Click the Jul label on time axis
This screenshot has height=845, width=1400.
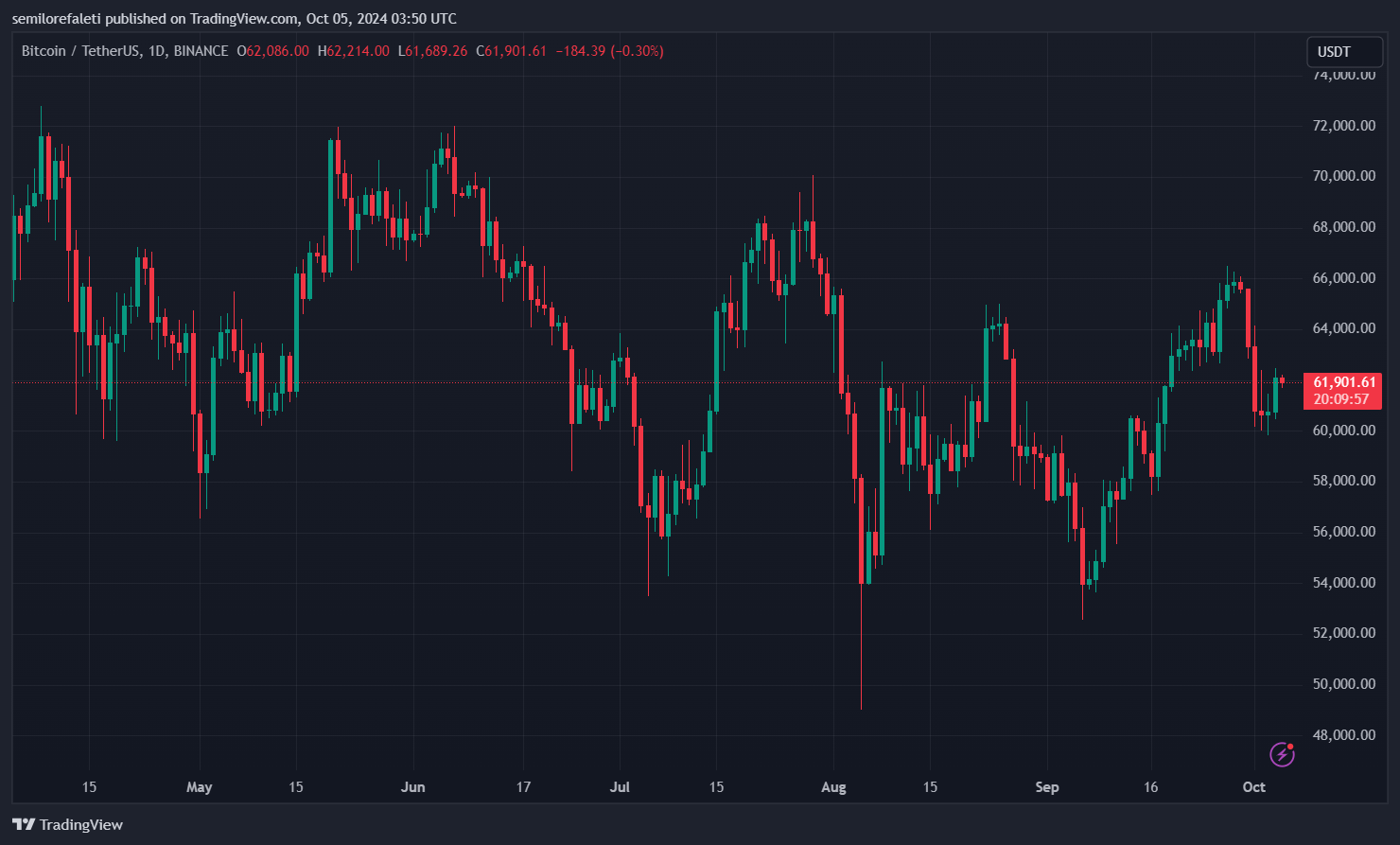[x=620, y=787]
